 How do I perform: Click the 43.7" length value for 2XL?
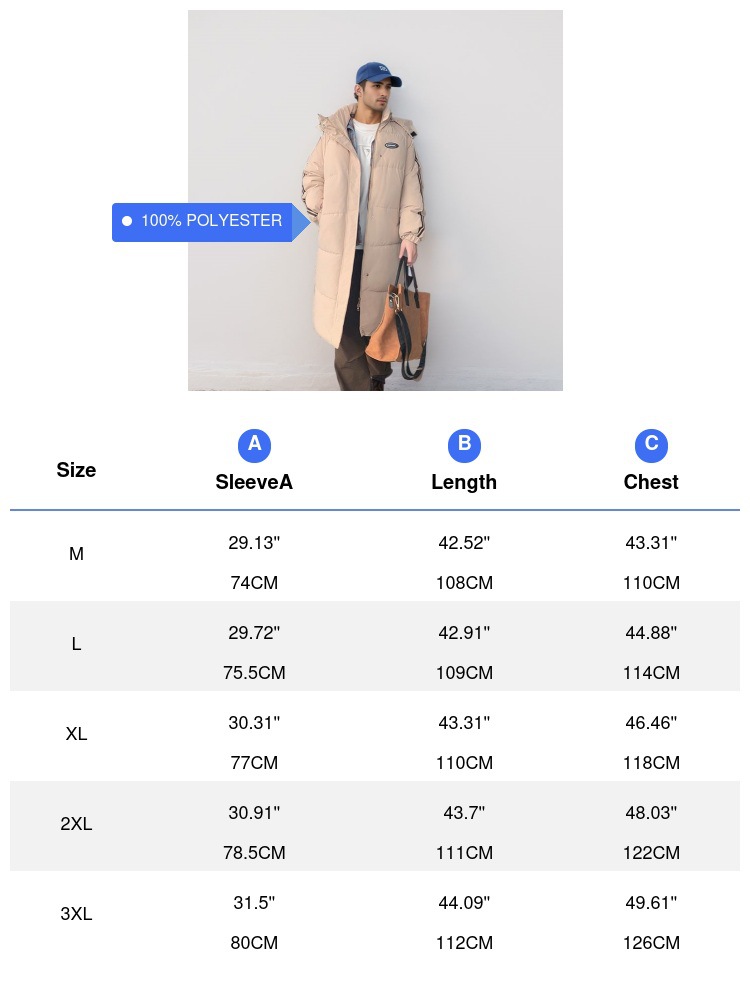click(464, 812)
